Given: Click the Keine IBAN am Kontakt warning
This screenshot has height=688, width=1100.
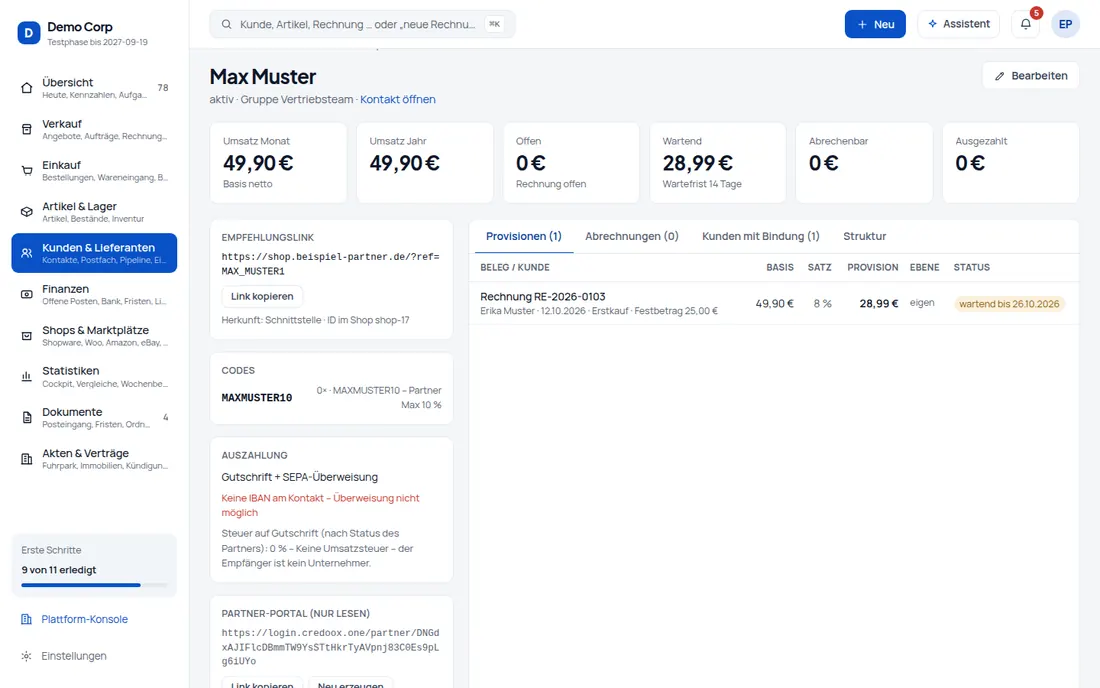Looking at the screenshot, I should [321, 505].
